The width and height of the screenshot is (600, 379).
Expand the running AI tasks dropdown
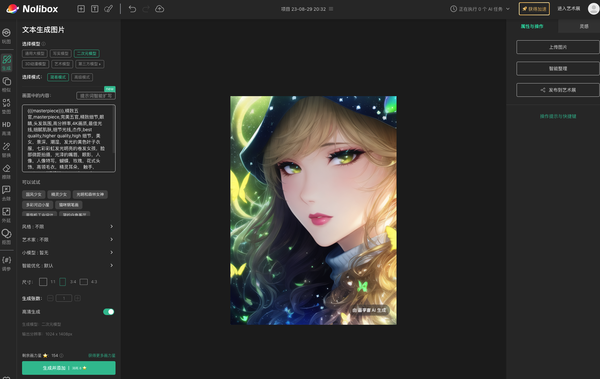point(508,9)
